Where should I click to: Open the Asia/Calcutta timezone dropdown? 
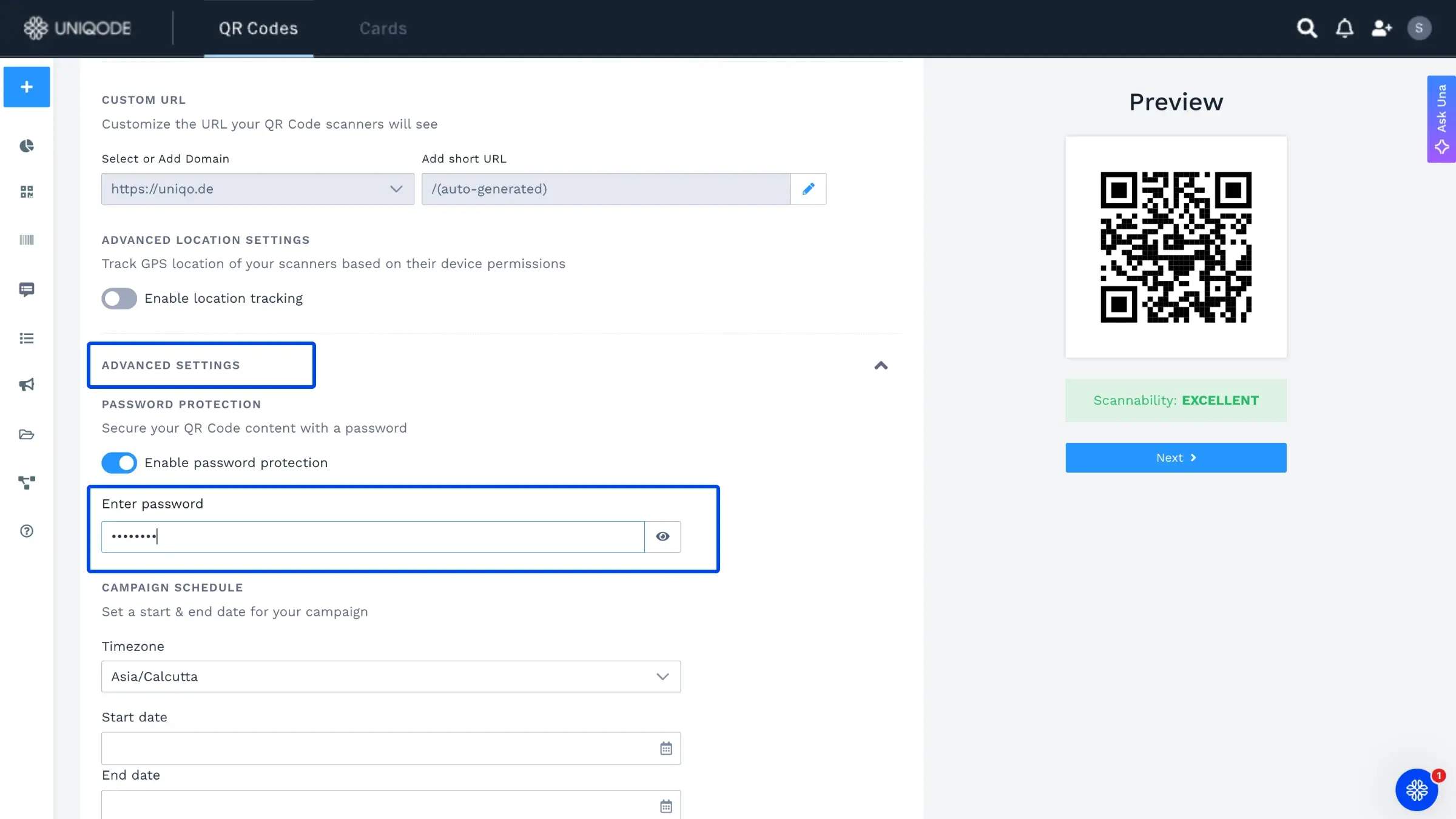(391, 676)
